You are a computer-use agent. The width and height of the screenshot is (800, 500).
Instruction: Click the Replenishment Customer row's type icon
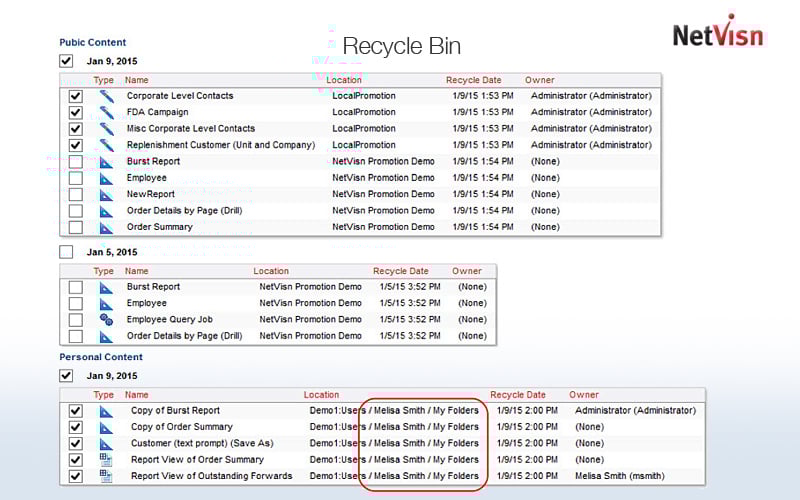pyautogui.click(x=106, y=145)
